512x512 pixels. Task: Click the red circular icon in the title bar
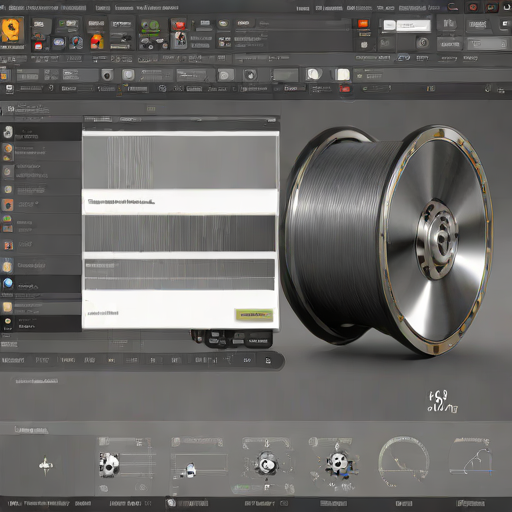click(x=473, y=7)
